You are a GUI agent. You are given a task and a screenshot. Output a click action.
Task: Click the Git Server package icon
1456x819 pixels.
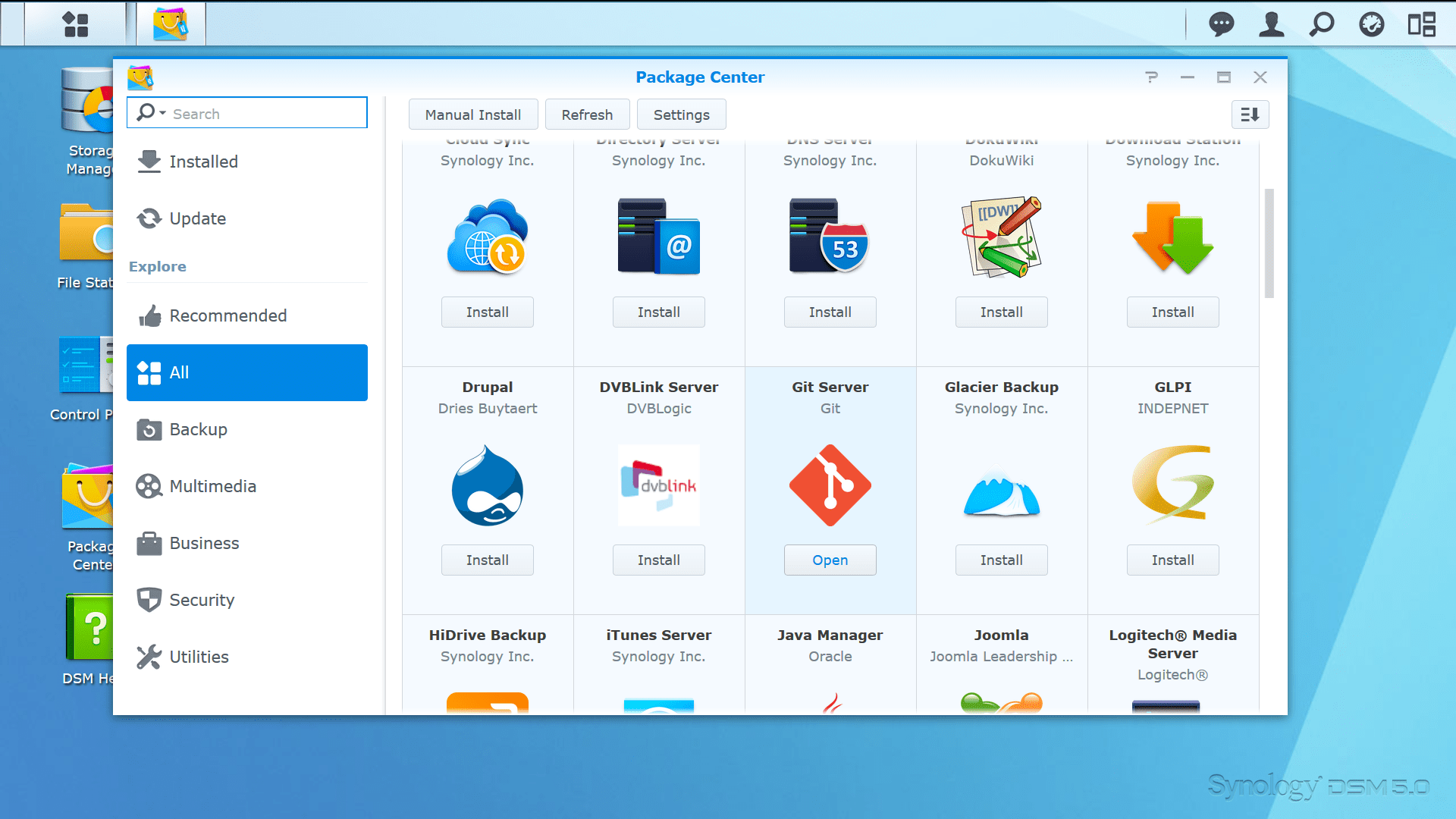coord(830,485)
